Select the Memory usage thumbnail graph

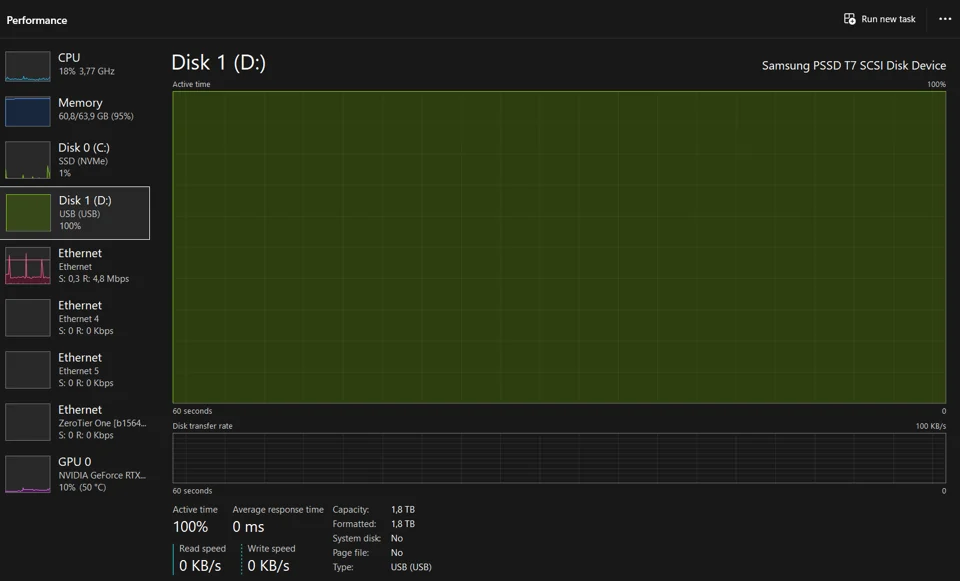click(x=28, y=111)
